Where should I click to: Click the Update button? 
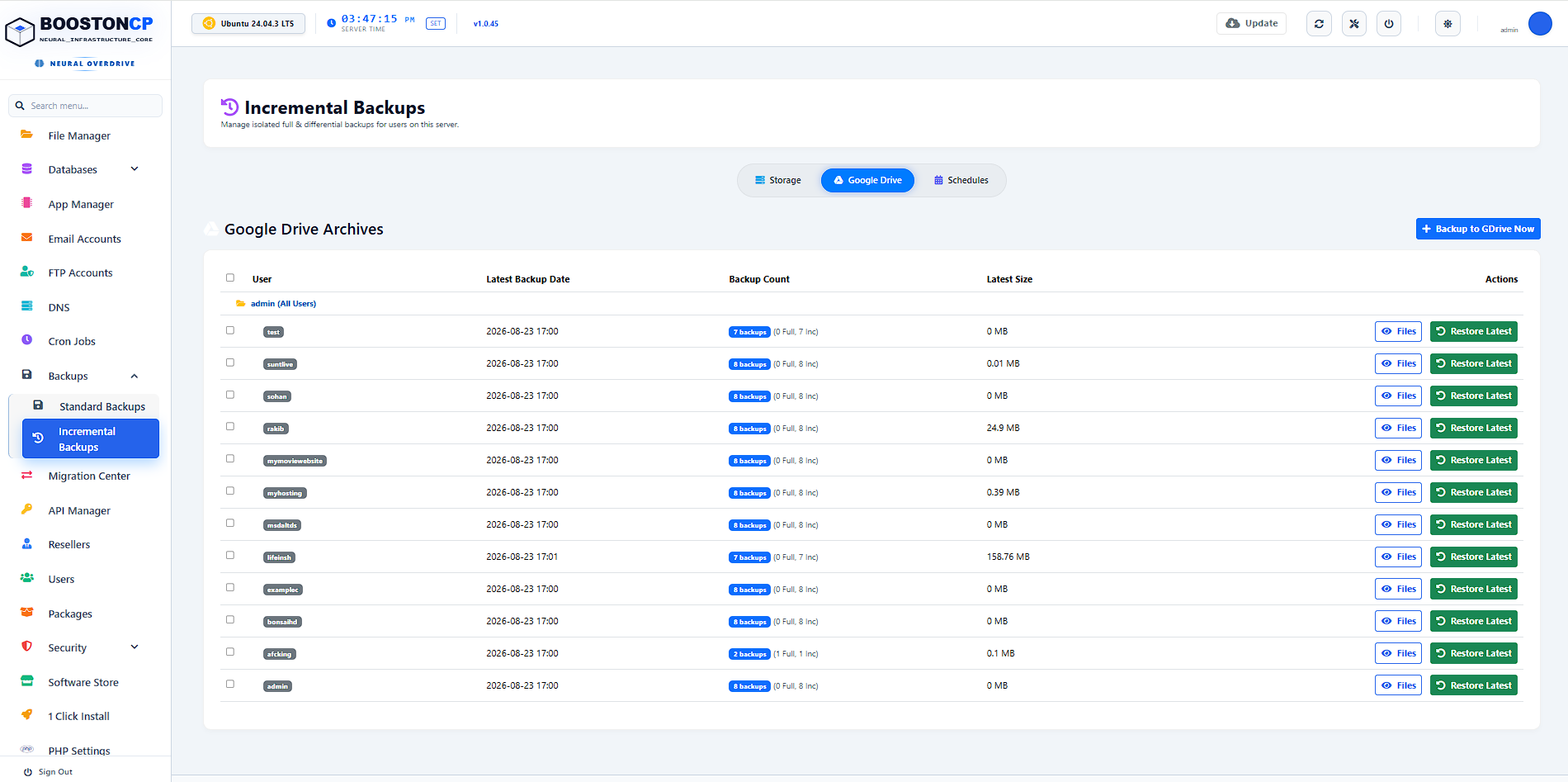(1251, 23)
